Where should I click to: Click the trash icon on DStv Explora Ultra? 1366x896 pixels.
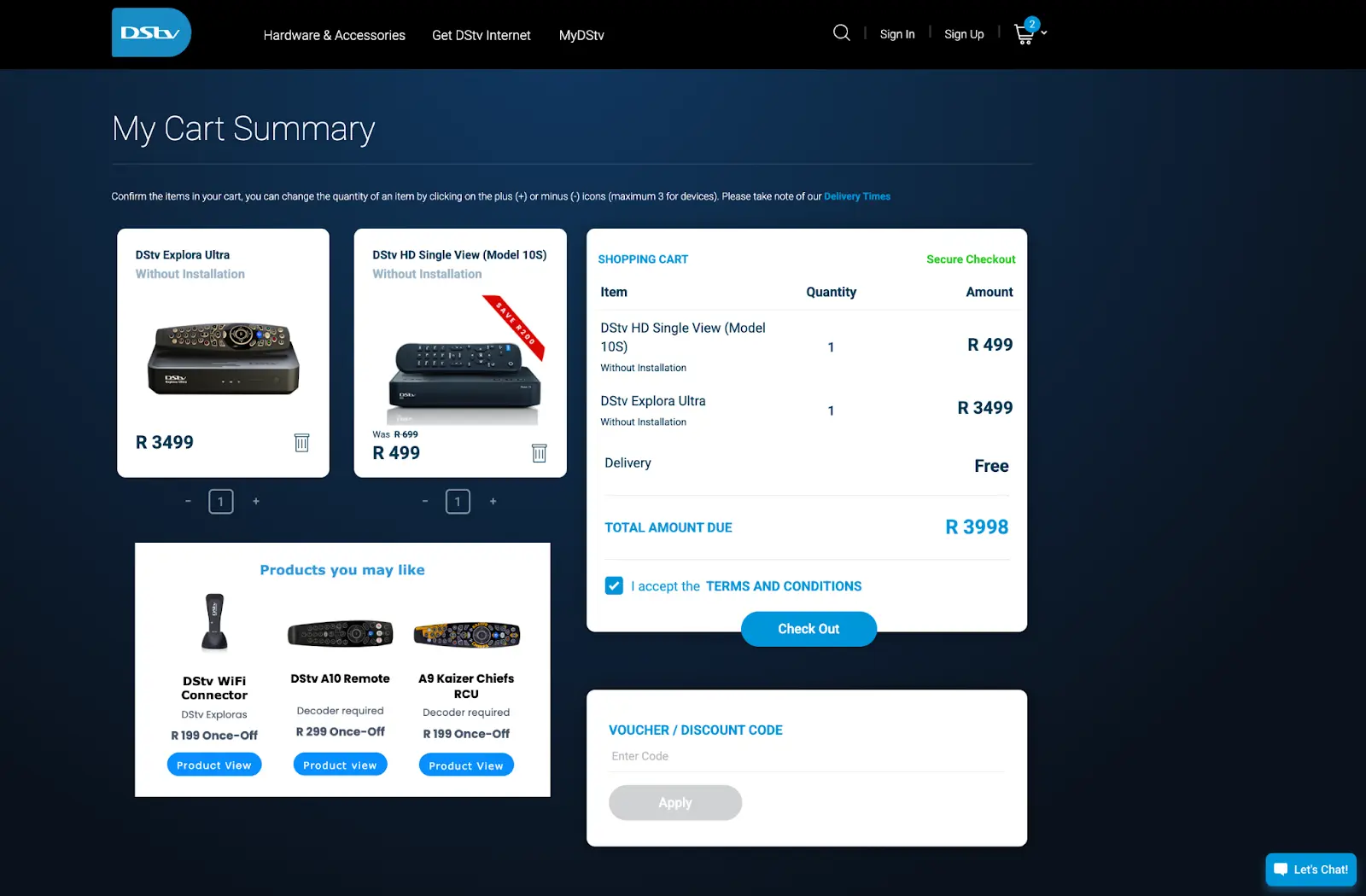(301, 443)
